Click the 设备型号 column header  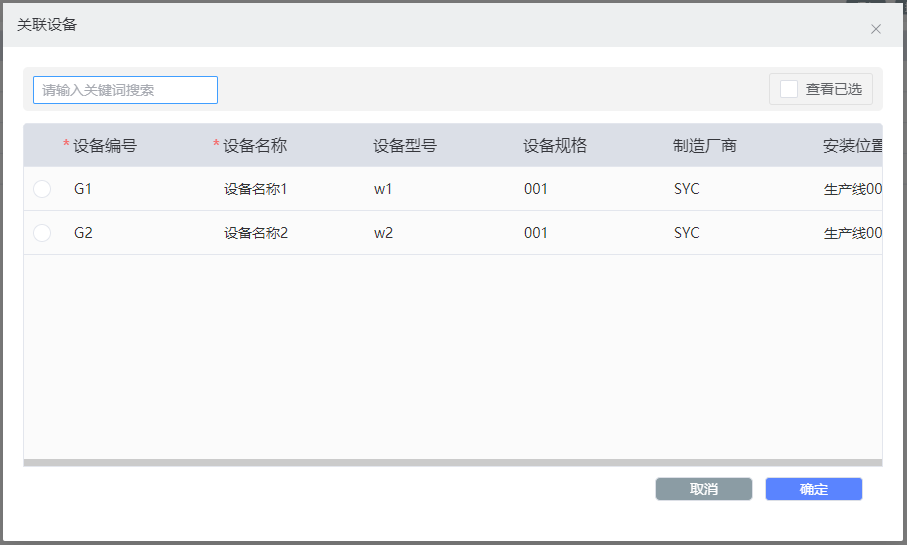(x=404, y=146)
